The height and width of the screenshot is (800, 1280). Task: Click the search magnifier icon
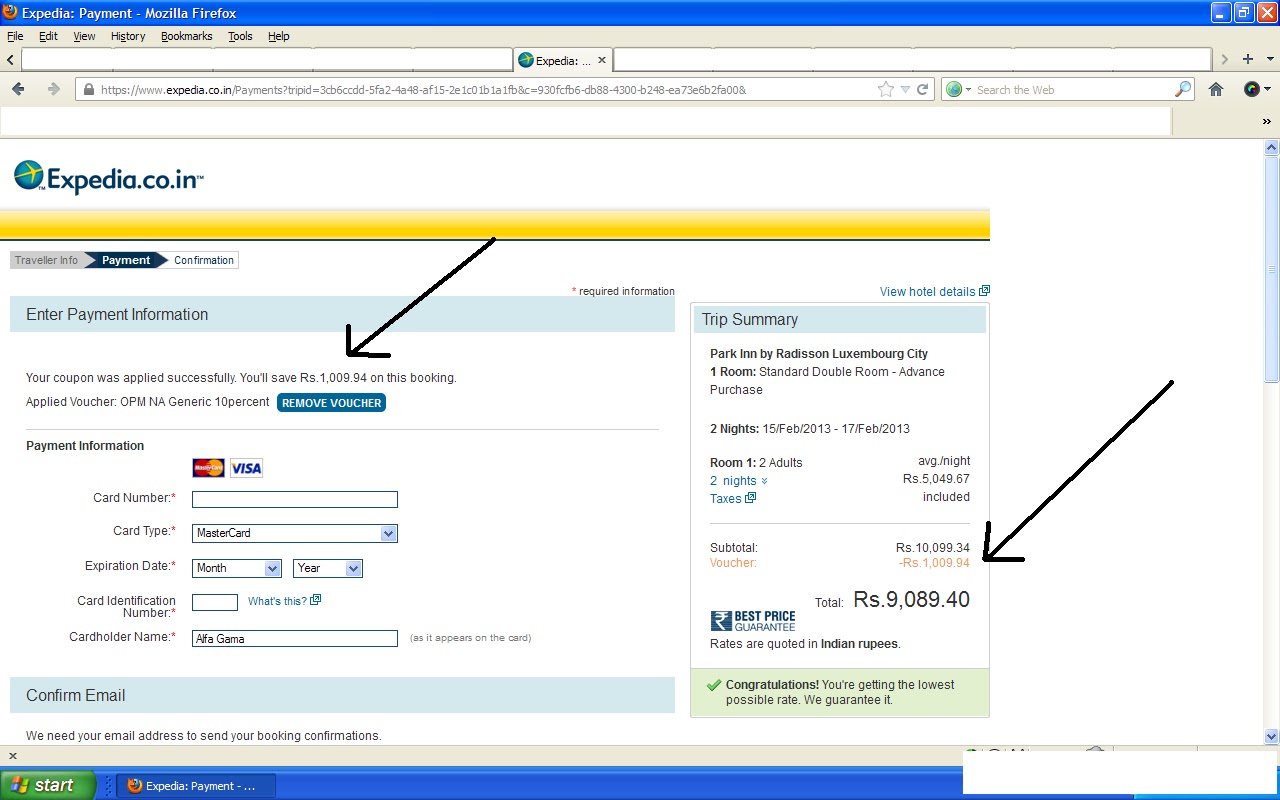tap(1183, 89)
